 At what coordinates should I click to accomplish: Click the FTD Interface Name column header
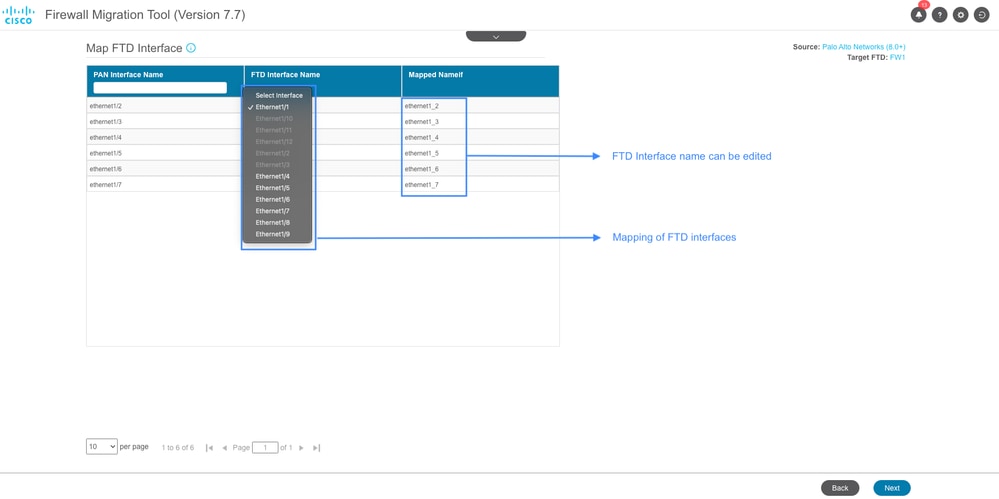pos(285,75)
